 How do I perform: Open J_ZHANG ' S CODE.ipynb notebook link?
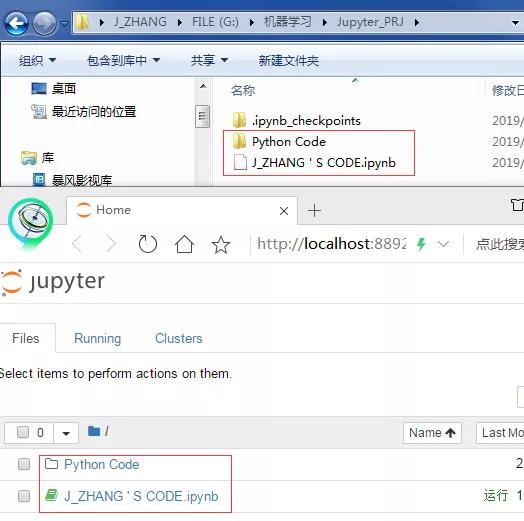point(141,496)
